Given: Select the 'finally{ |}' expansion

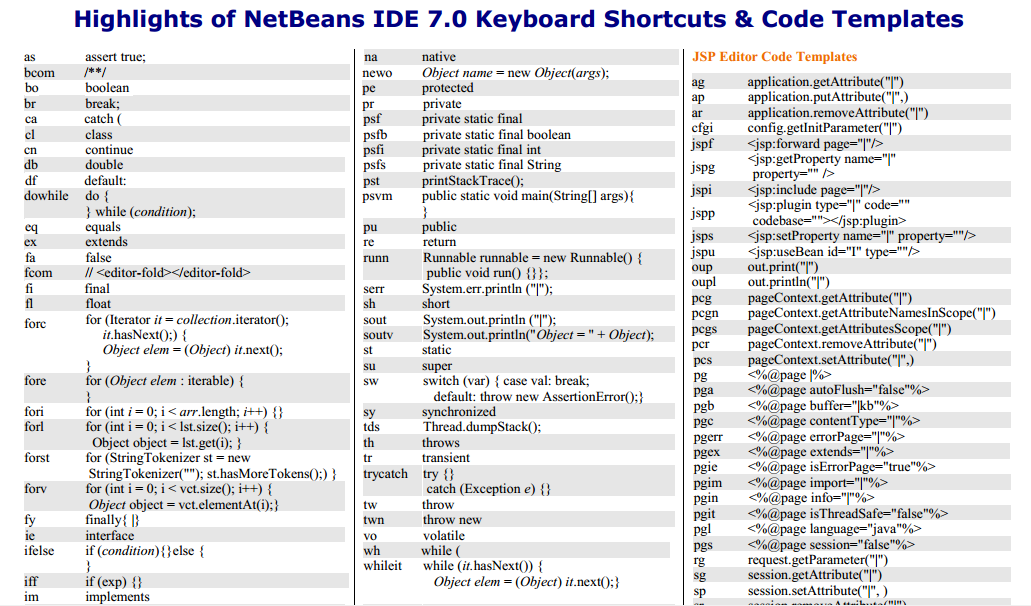Looking at the screenshot, I should tap(112, 520).
